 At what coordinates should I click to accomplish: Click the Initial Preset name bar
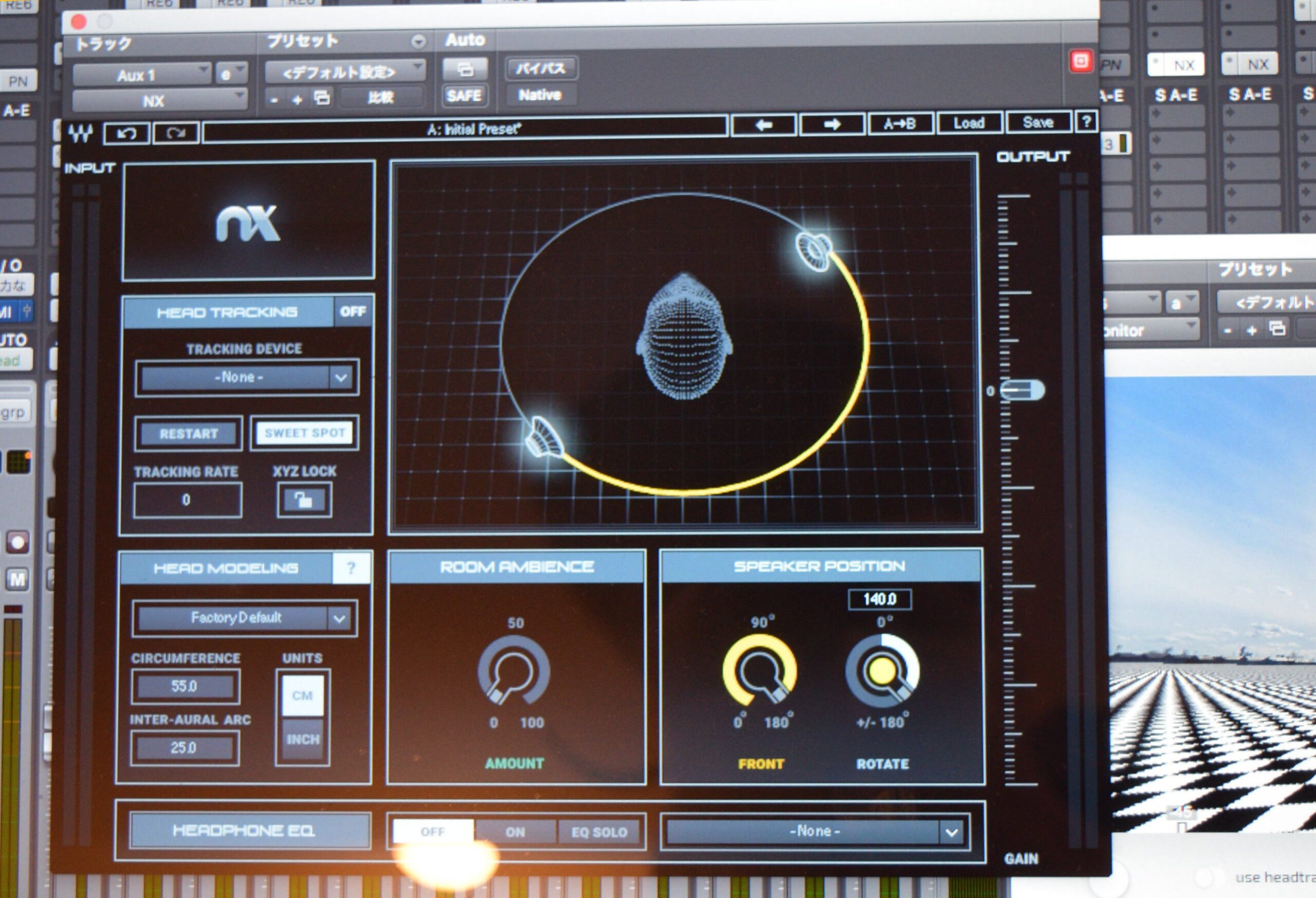pyautogui.click(x=464, y=129)
